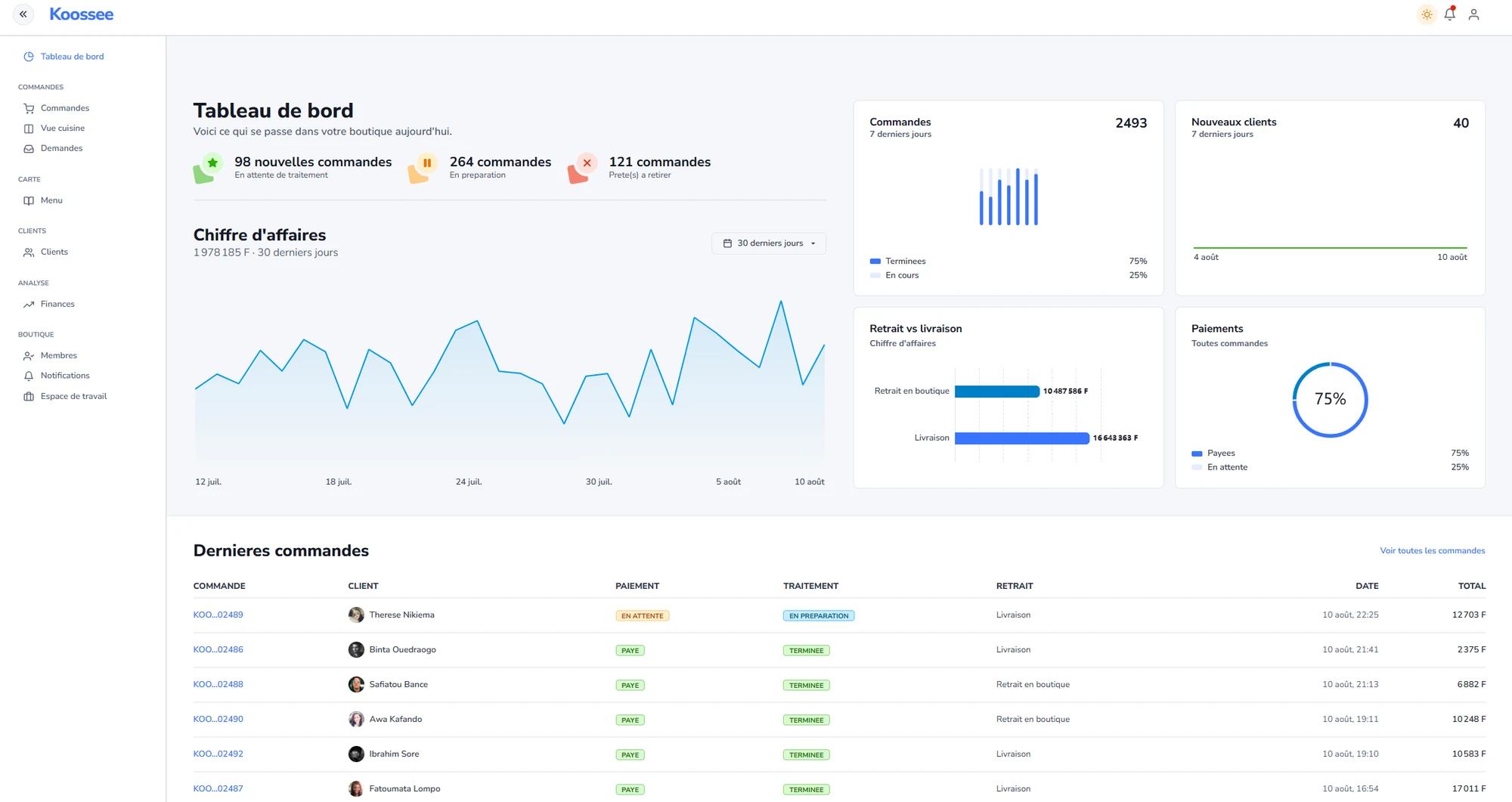Navigate to Demandes section

tap(61, 148)
